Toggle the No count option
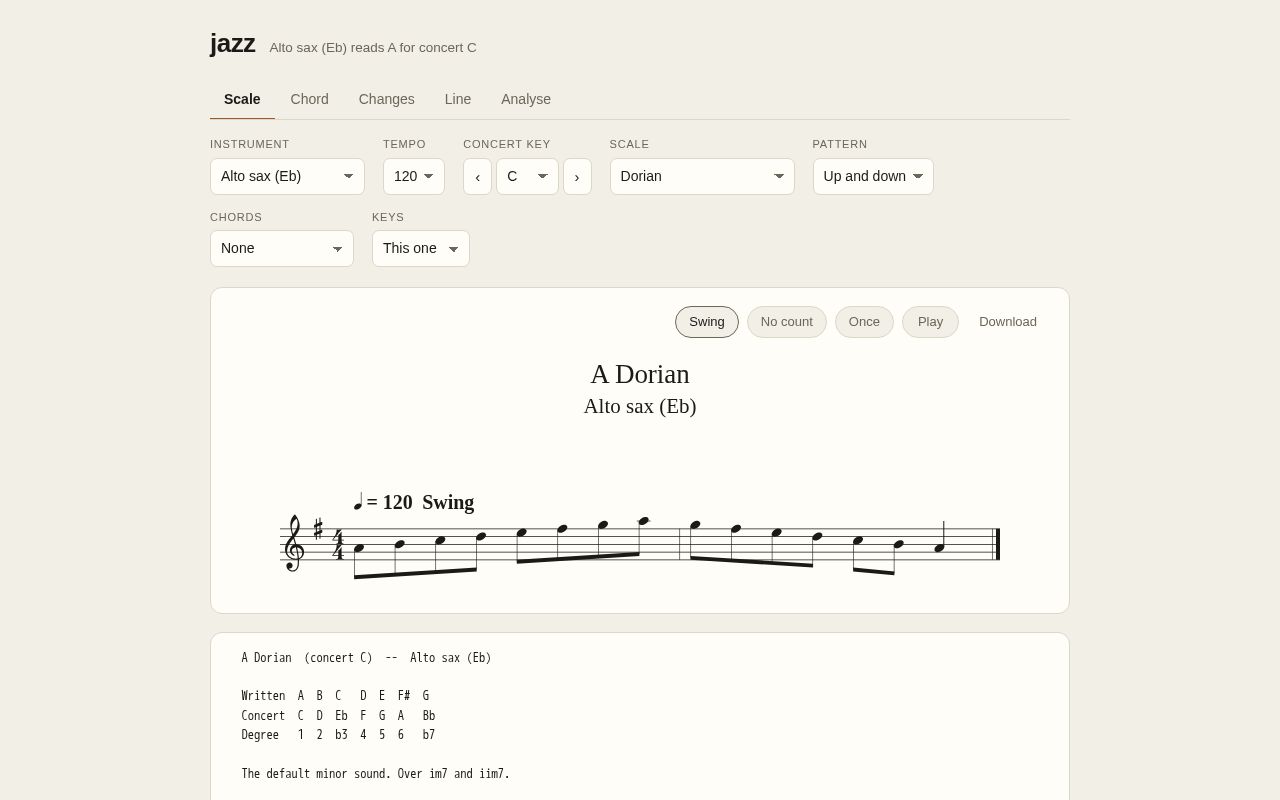Viewport: 1280px width, 800px height. [x=787, y=322]
